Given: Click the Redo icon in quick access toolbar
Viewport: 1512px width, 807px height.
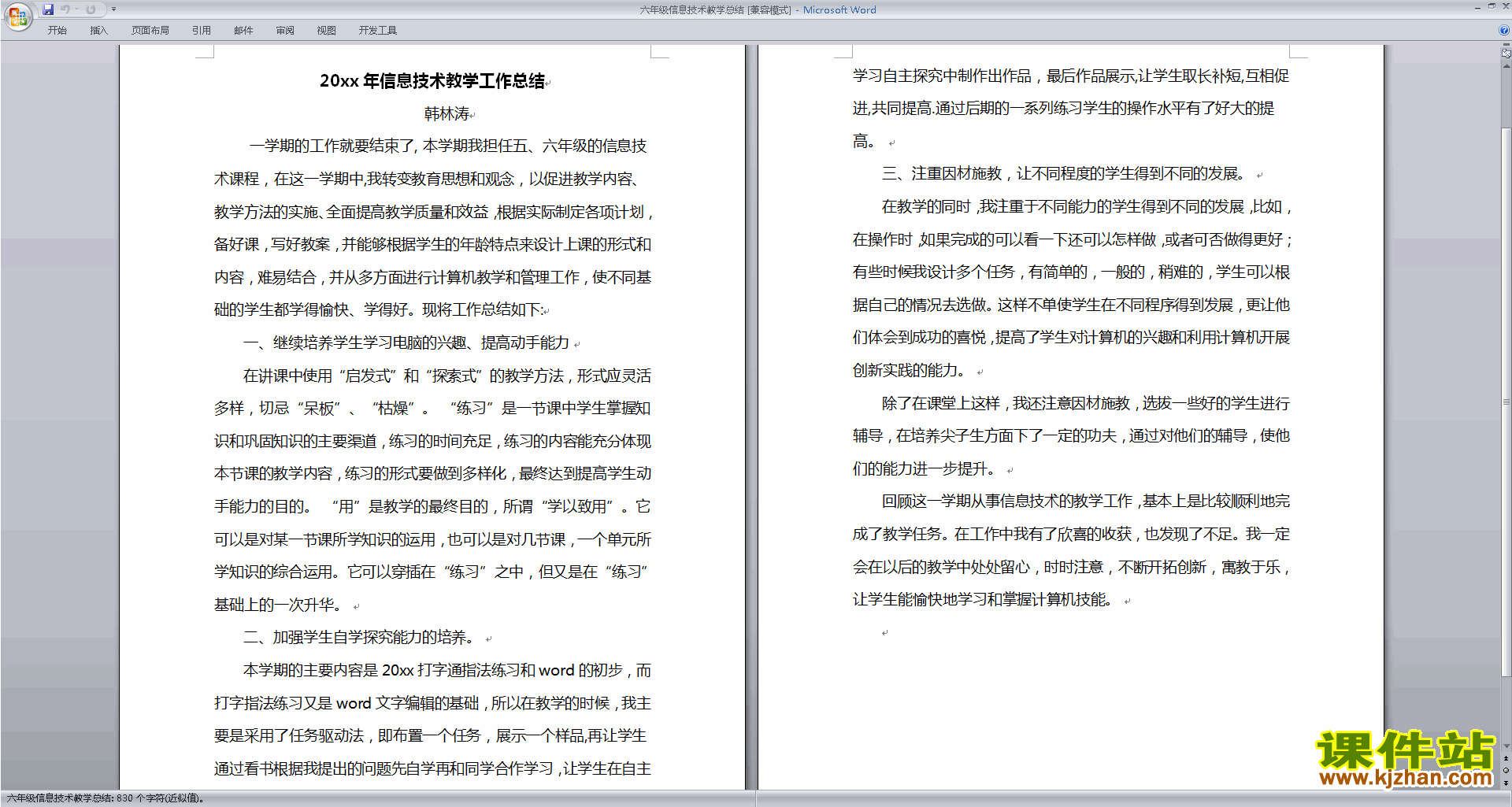Looking at the screenshot, I should [x=91, y=9].
